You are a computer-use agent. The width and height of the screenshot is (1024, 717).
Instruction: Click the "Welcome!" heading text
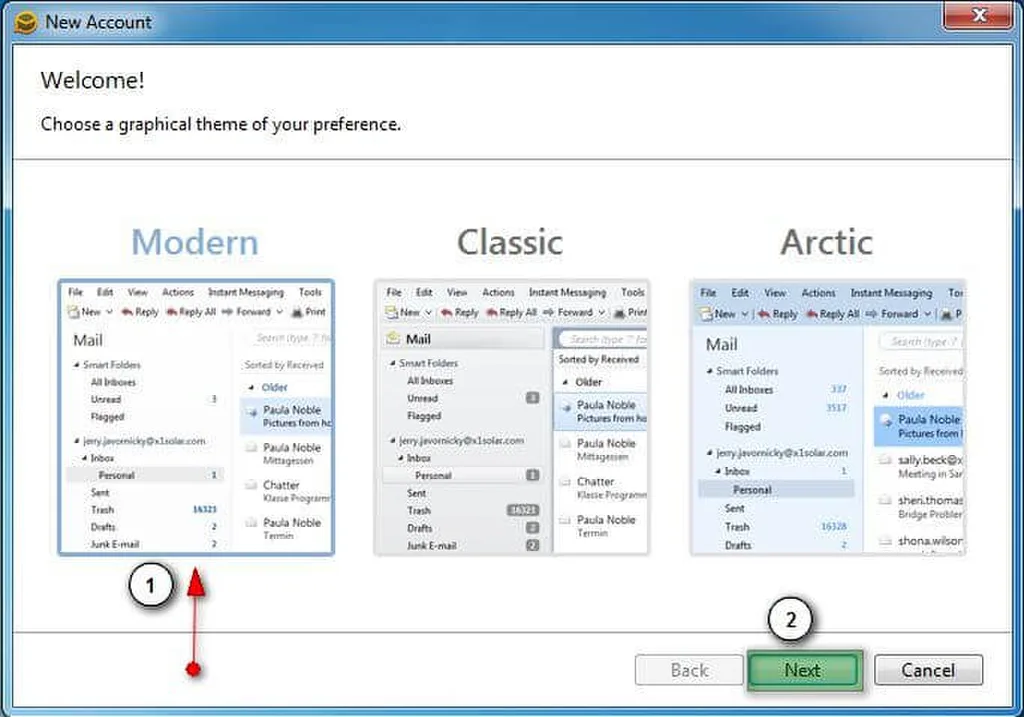tap(93, 80)
